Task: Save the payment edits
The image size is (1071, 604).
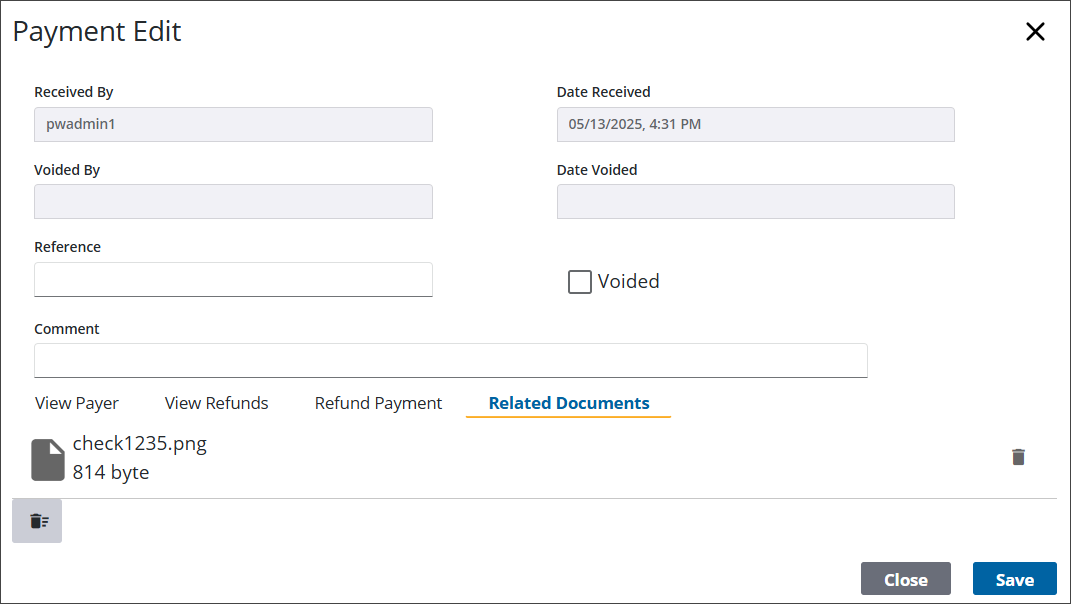Action: tap(1014, 579)
